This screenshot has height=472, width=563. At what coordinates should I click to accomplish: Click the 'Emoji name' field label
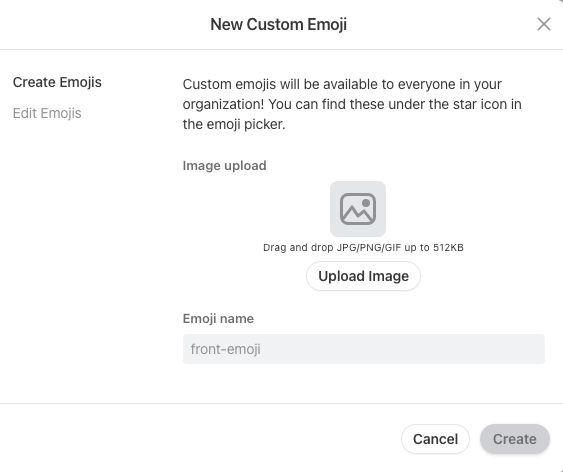[x=218, y=318]
